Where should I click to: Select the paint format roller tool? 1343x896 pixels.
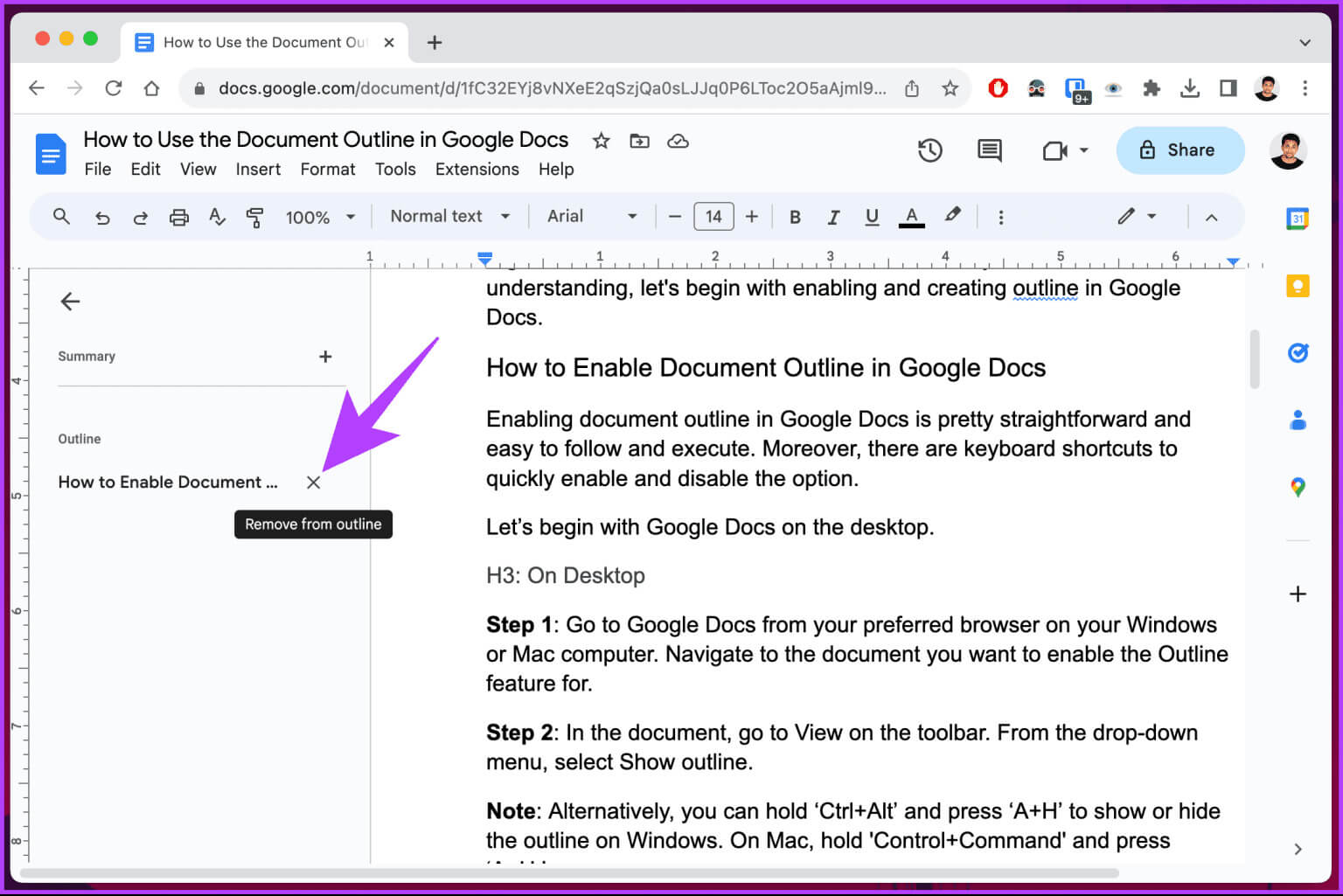(254, 217)
